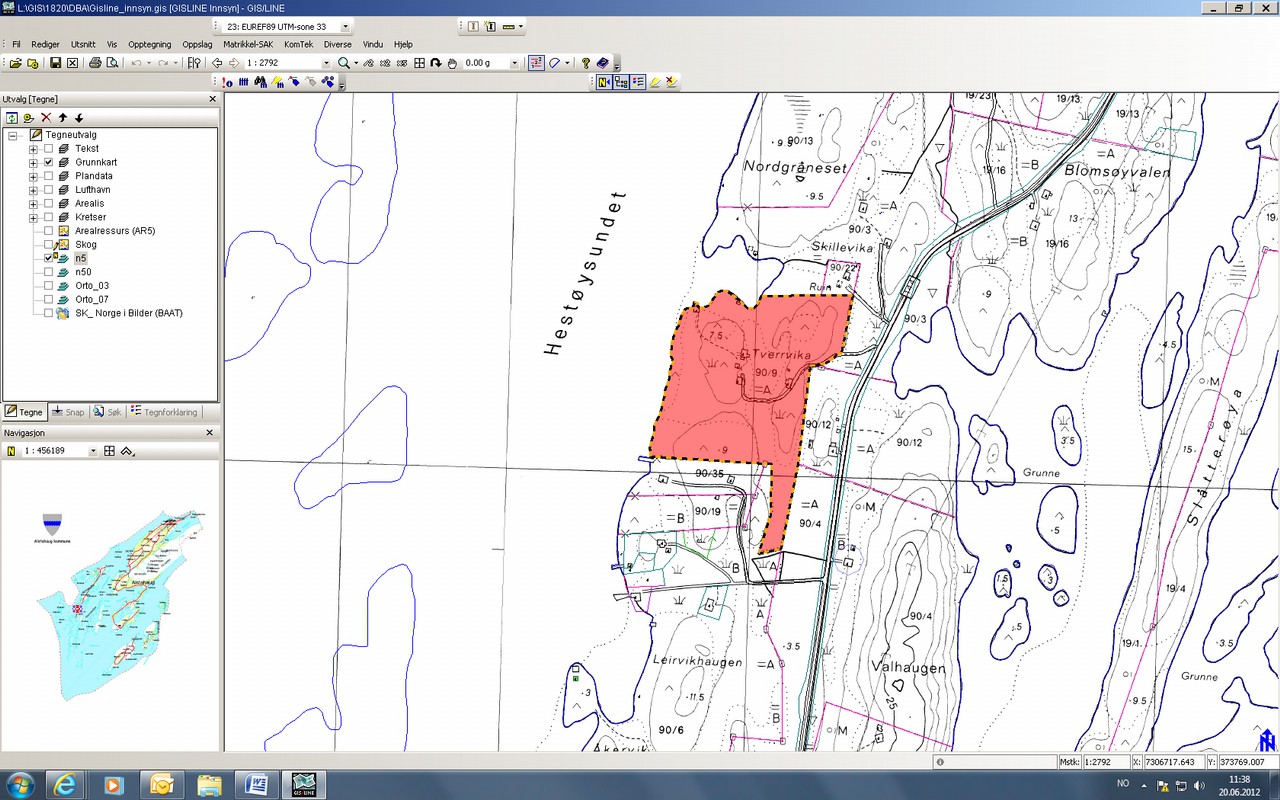Open the Opptegning menu
This screenshot has height=800, width=1280.
pyautogui.click(x=150, y=44)
